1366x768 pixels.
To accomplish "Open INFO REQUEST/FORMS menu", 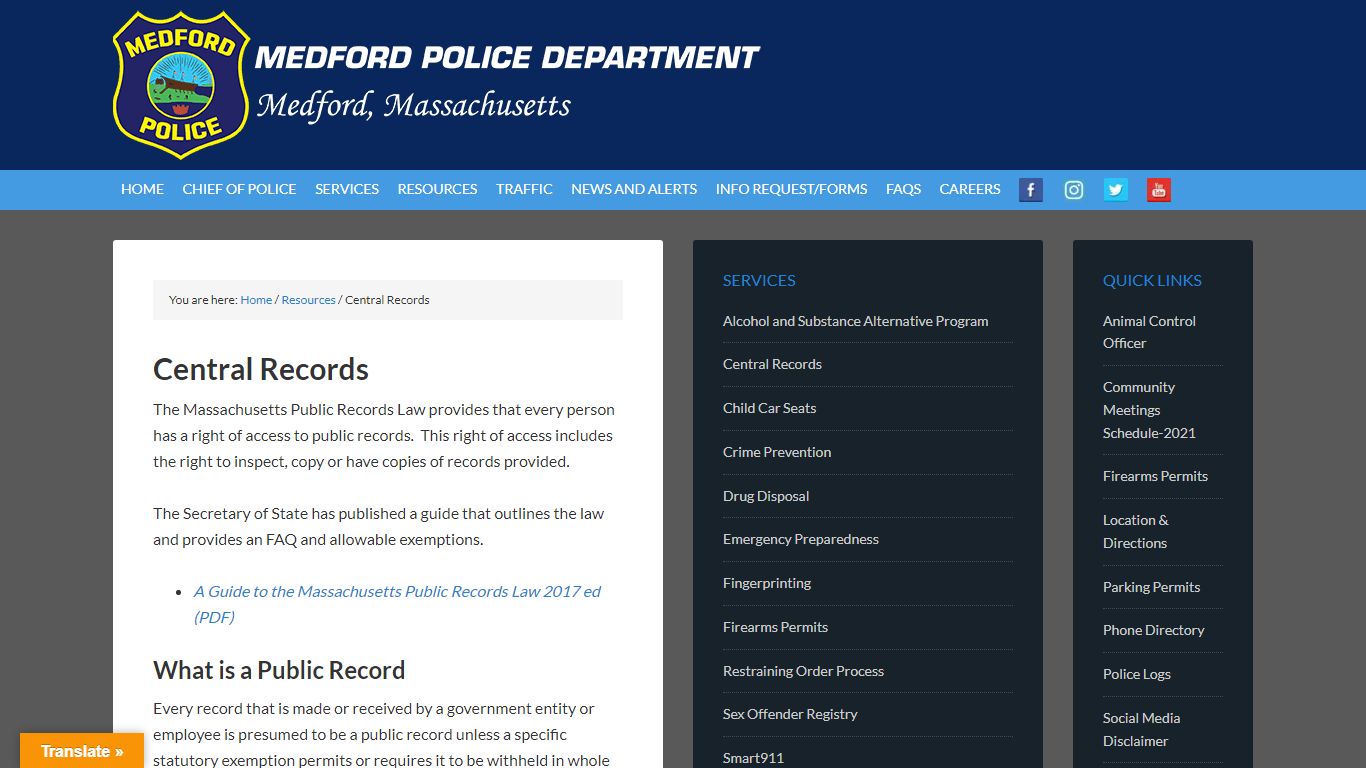I will (791, 189).
